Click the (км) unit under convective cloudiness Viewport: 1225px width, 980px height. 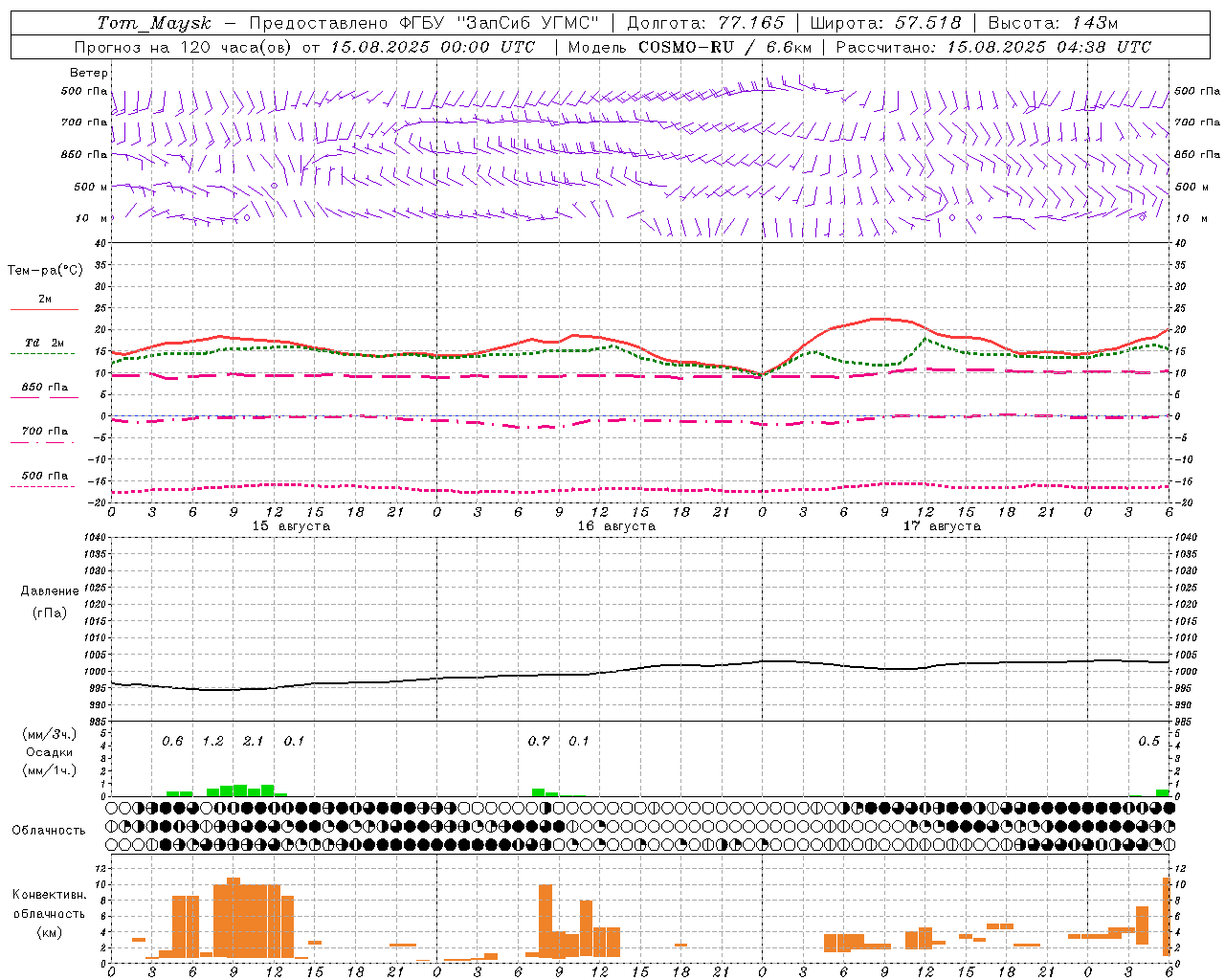tap(49, 932)
